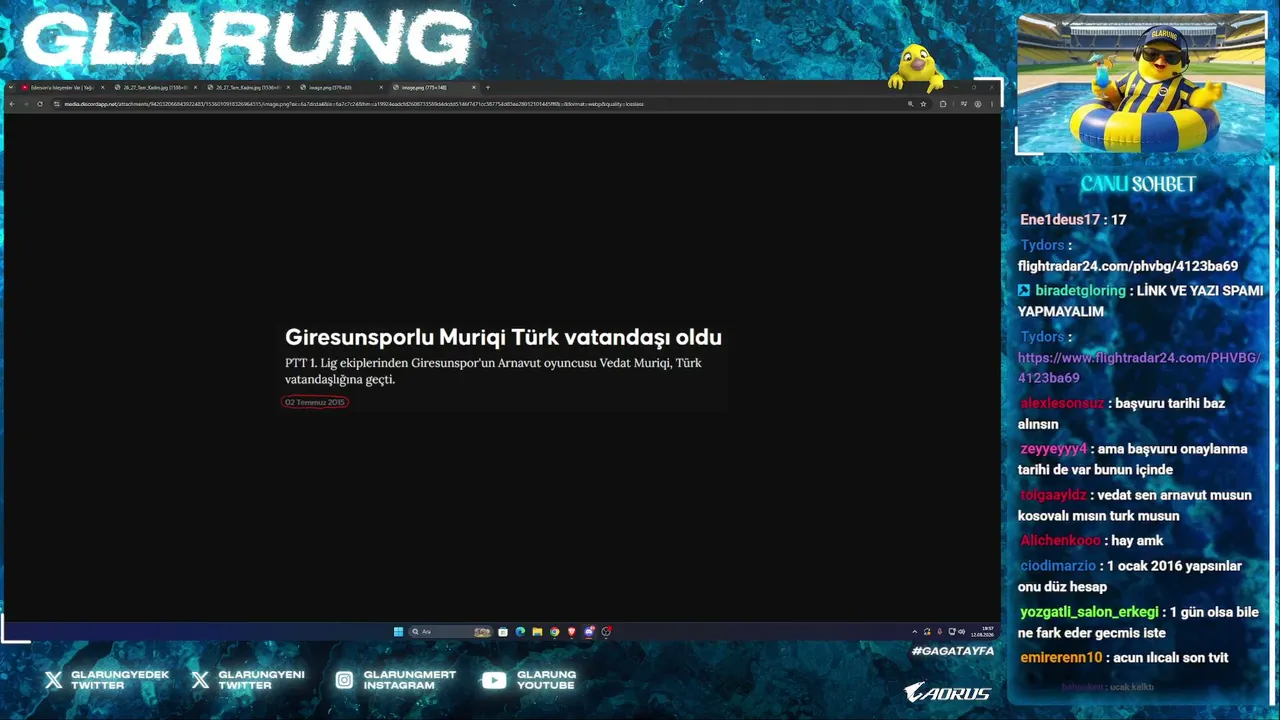The height and width of the screenshot is (720, 1280).
Task: Click the #GAGATAYFA hashtag text
Action: [x=953, y=651]
